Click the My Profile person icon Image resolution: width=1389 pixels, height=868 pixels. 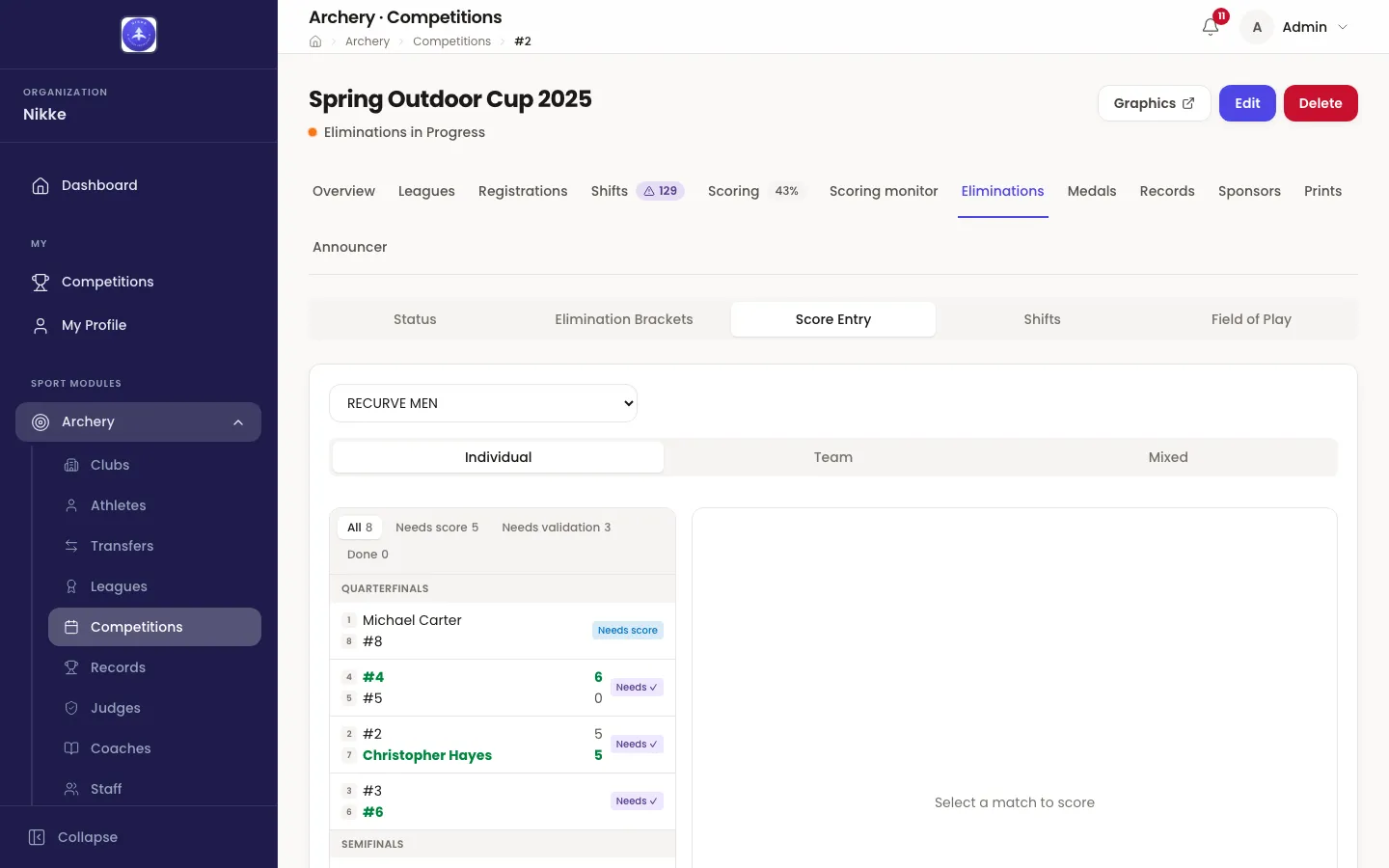tap(41, 325)
